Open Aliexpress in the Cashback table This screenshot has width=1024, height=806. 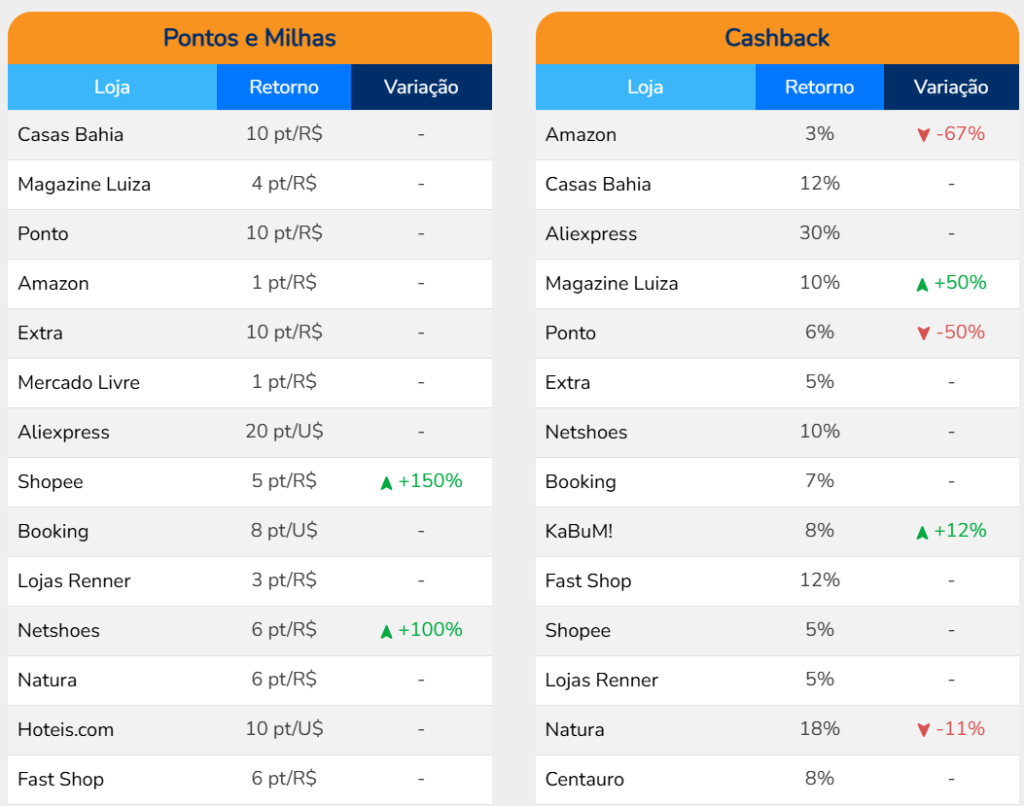[591, 234]
